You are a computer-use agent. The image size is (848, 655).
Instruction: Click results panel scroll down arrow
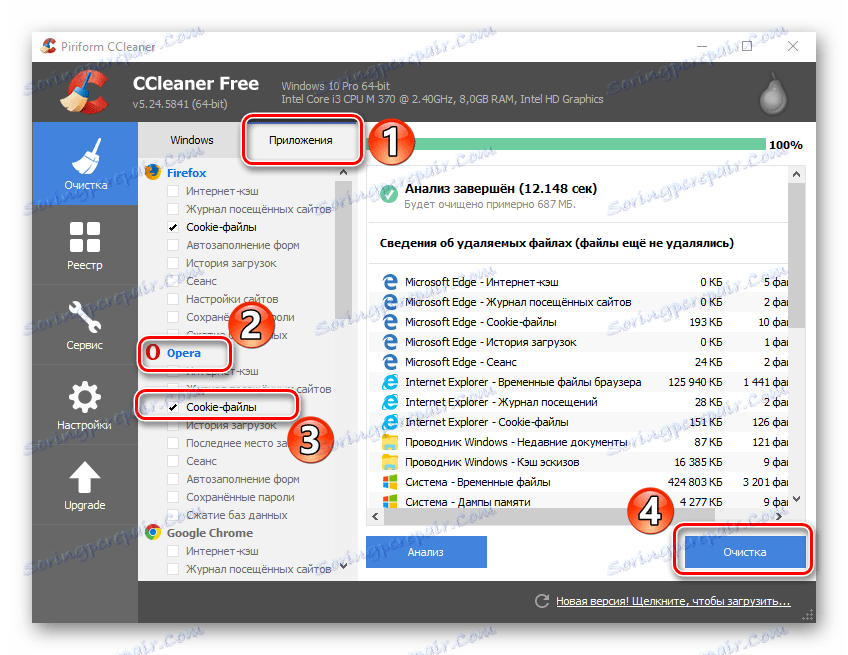[x=796, y=499]
